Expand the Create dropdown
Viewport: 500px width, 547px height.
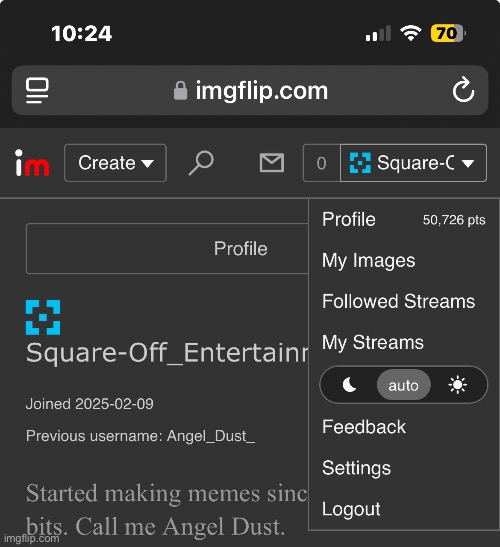[115, 163]
